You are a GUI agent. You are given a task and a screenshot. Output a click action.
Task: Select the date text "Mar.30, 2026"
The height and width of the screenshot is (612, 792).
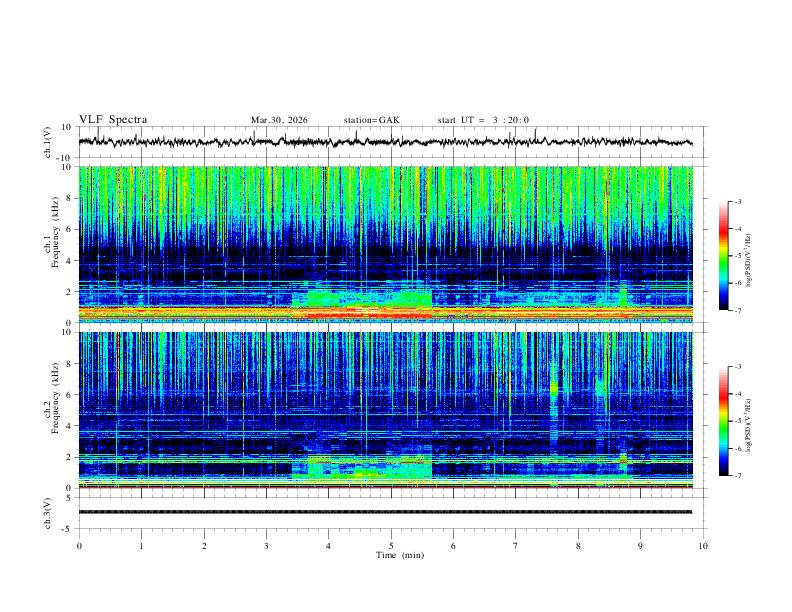[x=279, y=120]
